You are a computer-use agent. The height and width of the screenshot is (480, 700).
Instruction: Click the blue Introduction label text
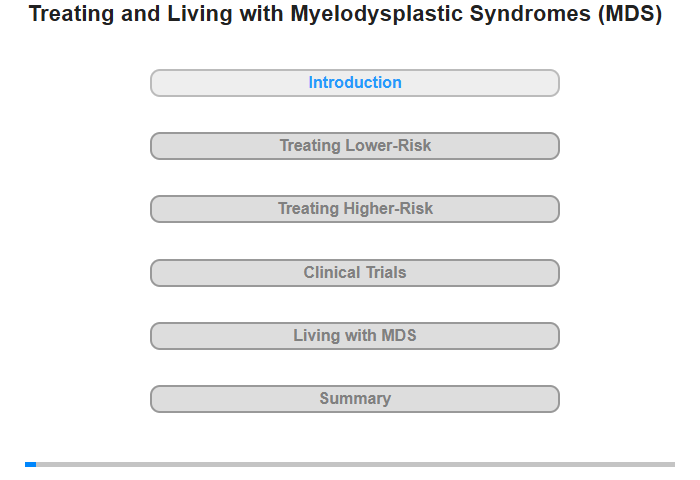pos(355,83)
